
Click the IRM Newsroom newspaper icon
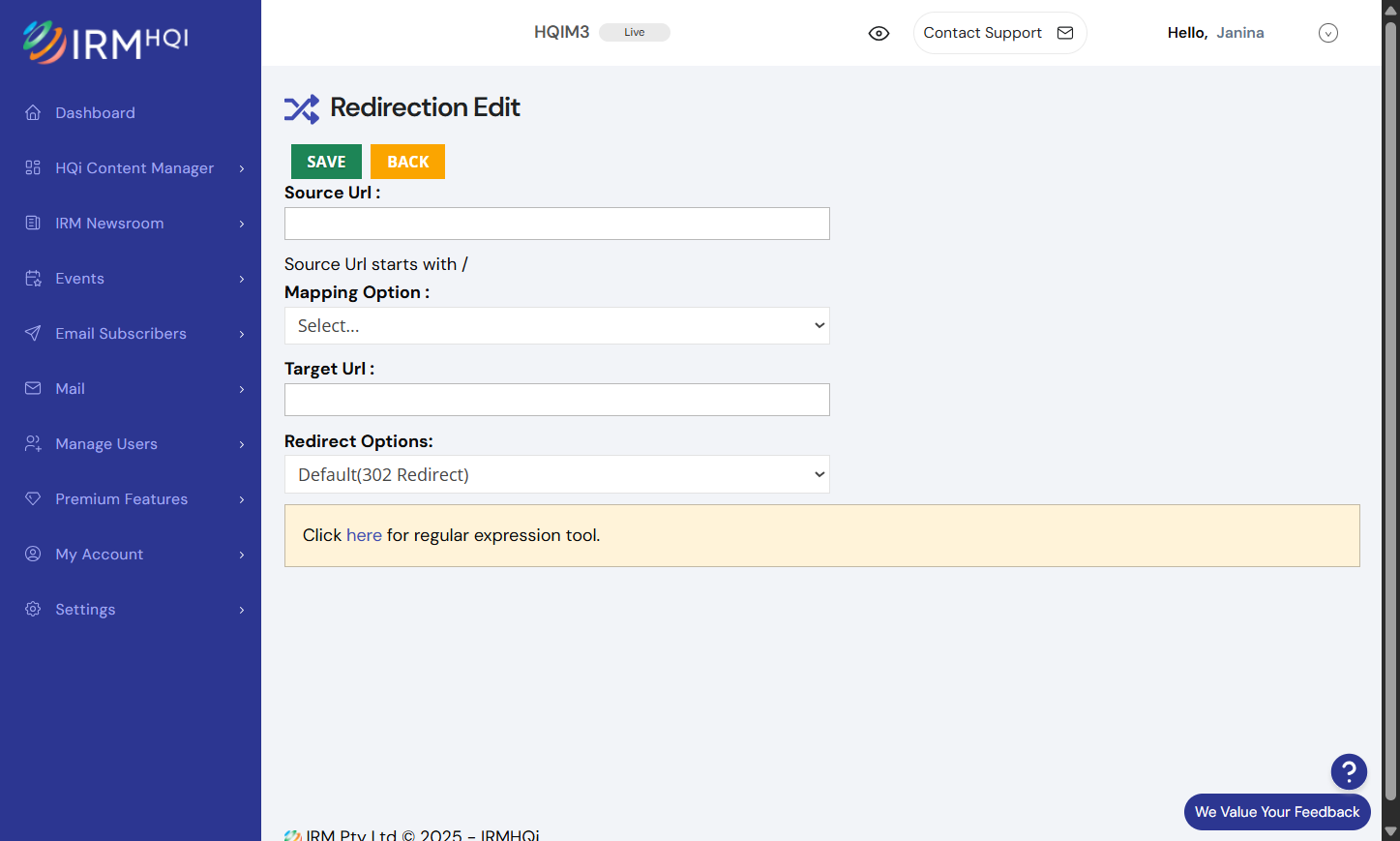point(33,223)
